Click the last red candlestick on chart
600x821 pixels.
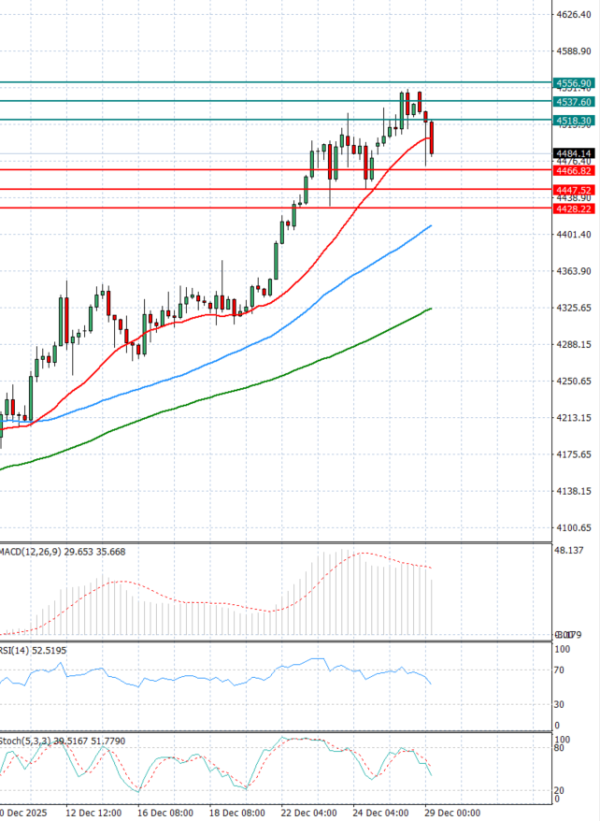click(x=431, y=138)
